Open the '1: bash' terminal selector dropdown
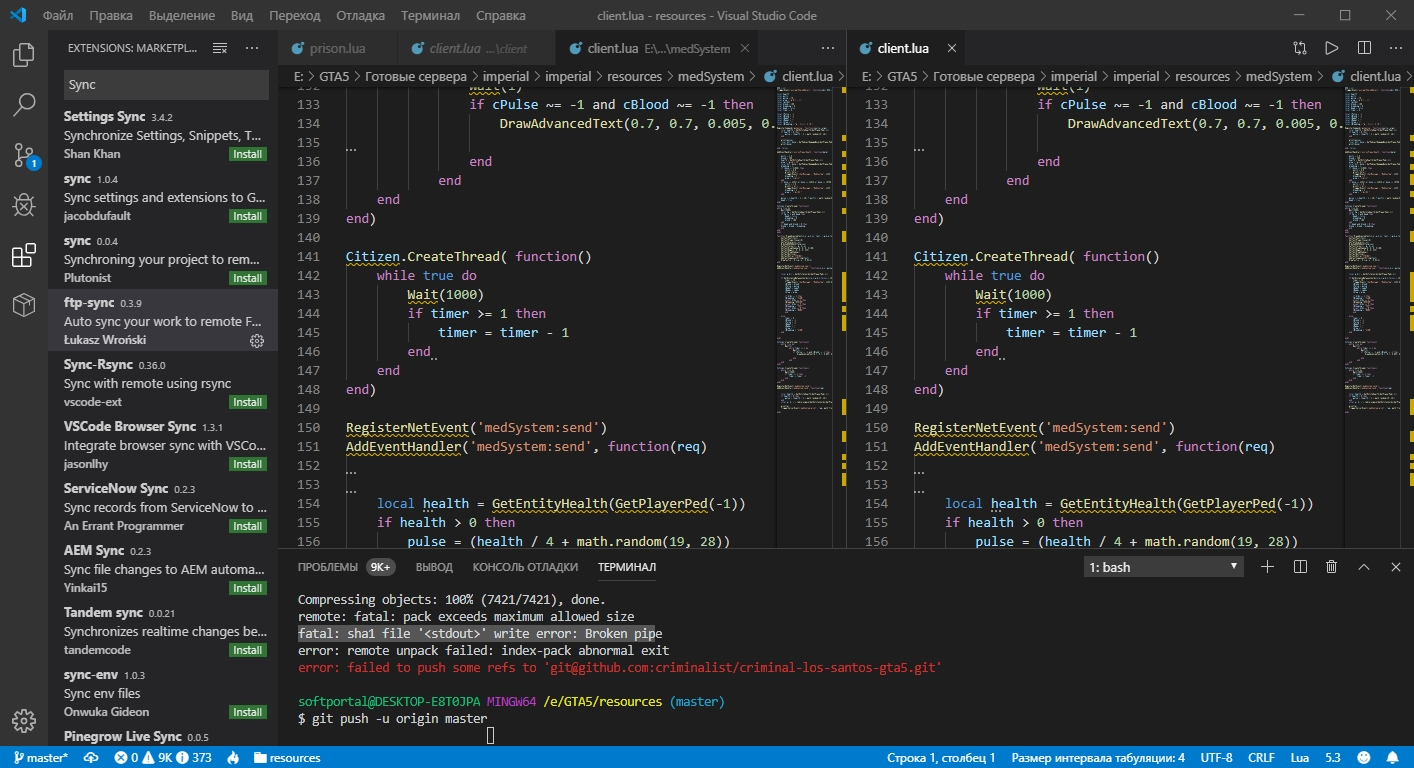This screenshot has width=1414, height=768. click(x=1163, y=567)
